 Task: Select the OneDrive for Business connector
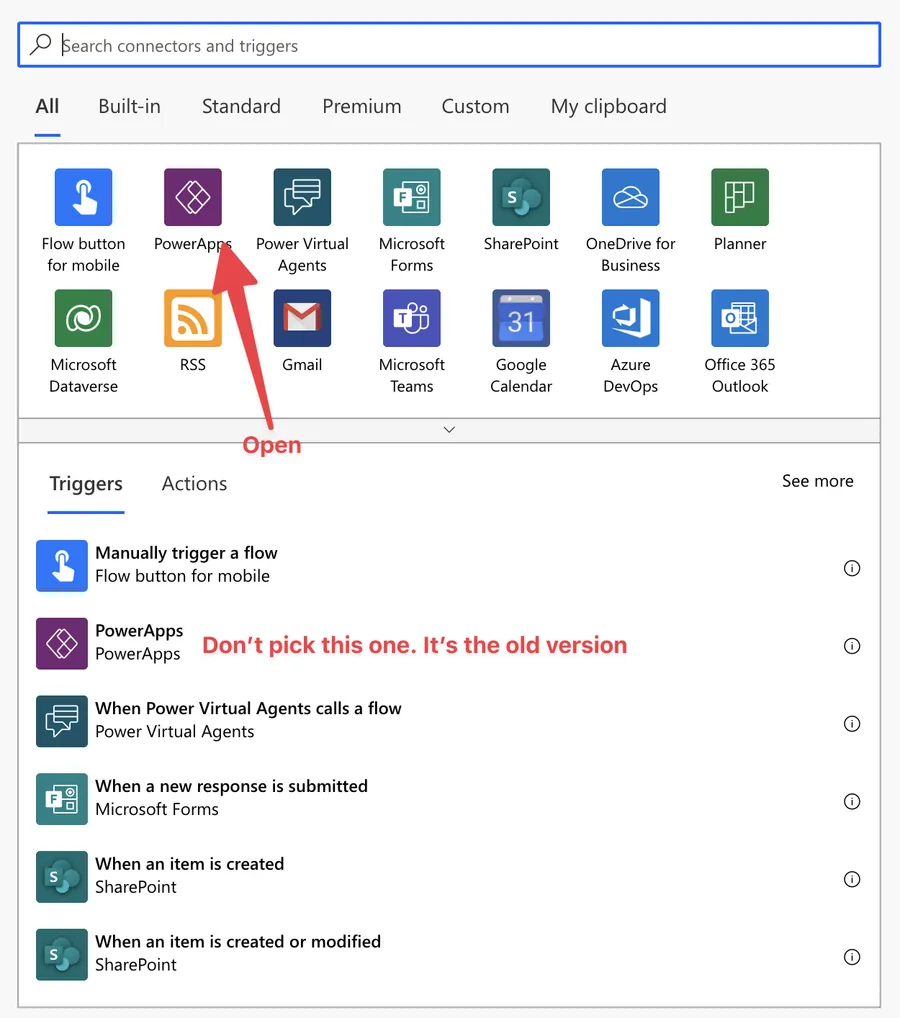pos(630,197)
